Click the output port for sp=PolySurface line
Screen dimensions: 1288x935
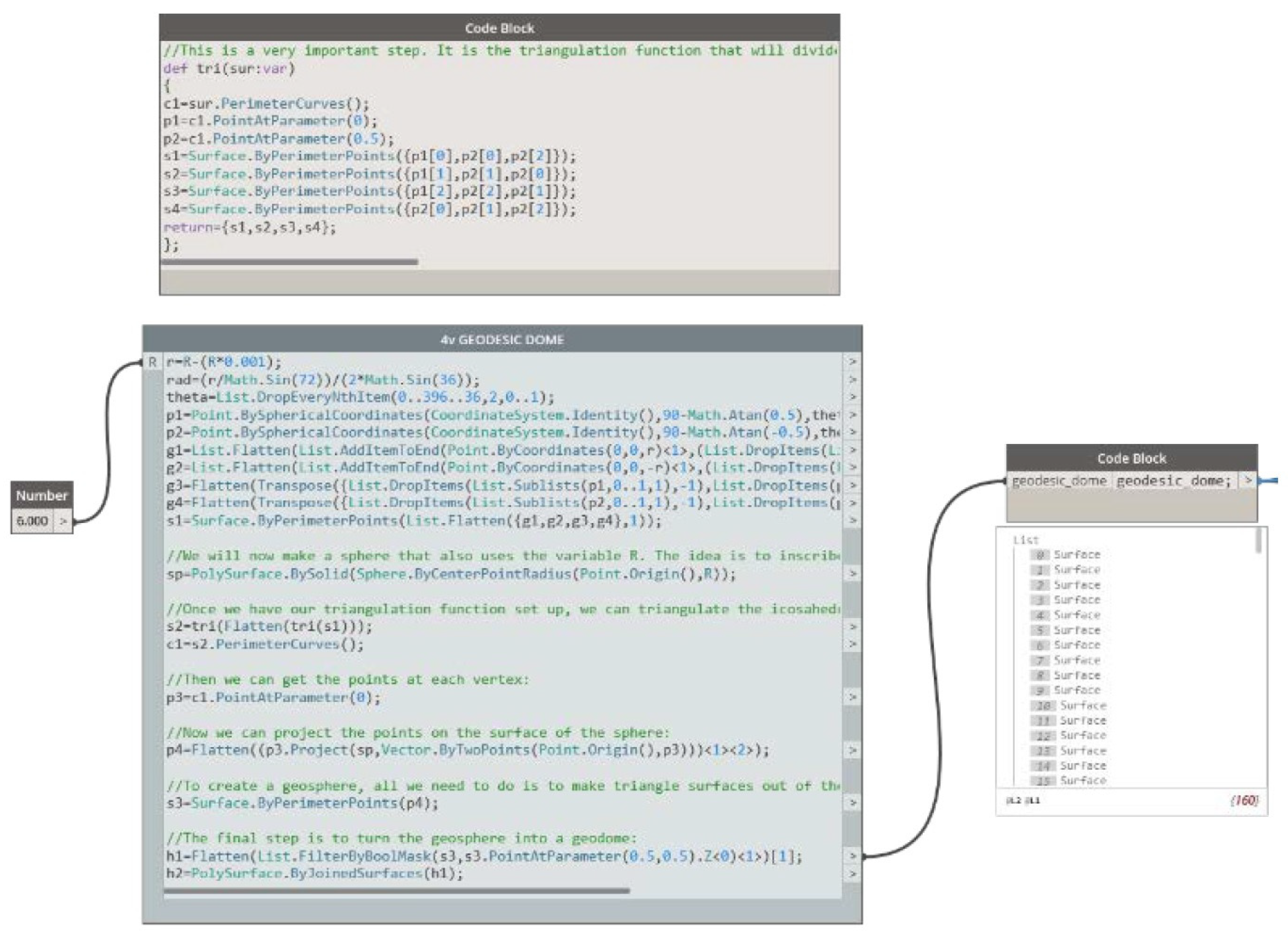852,574
